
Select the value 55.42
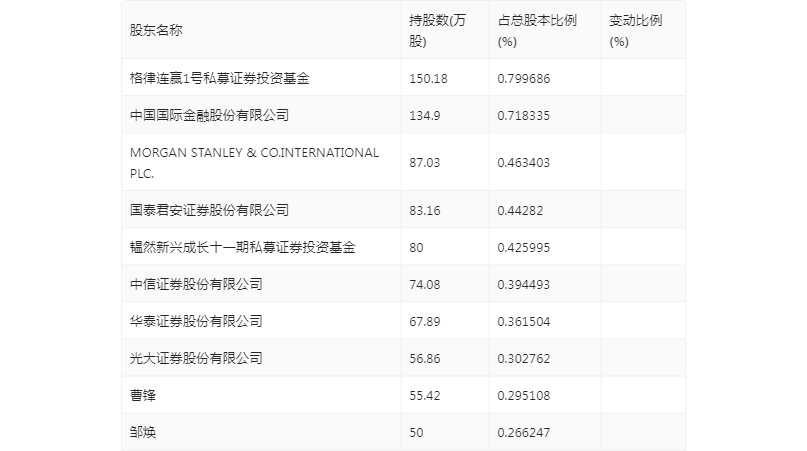425,396
